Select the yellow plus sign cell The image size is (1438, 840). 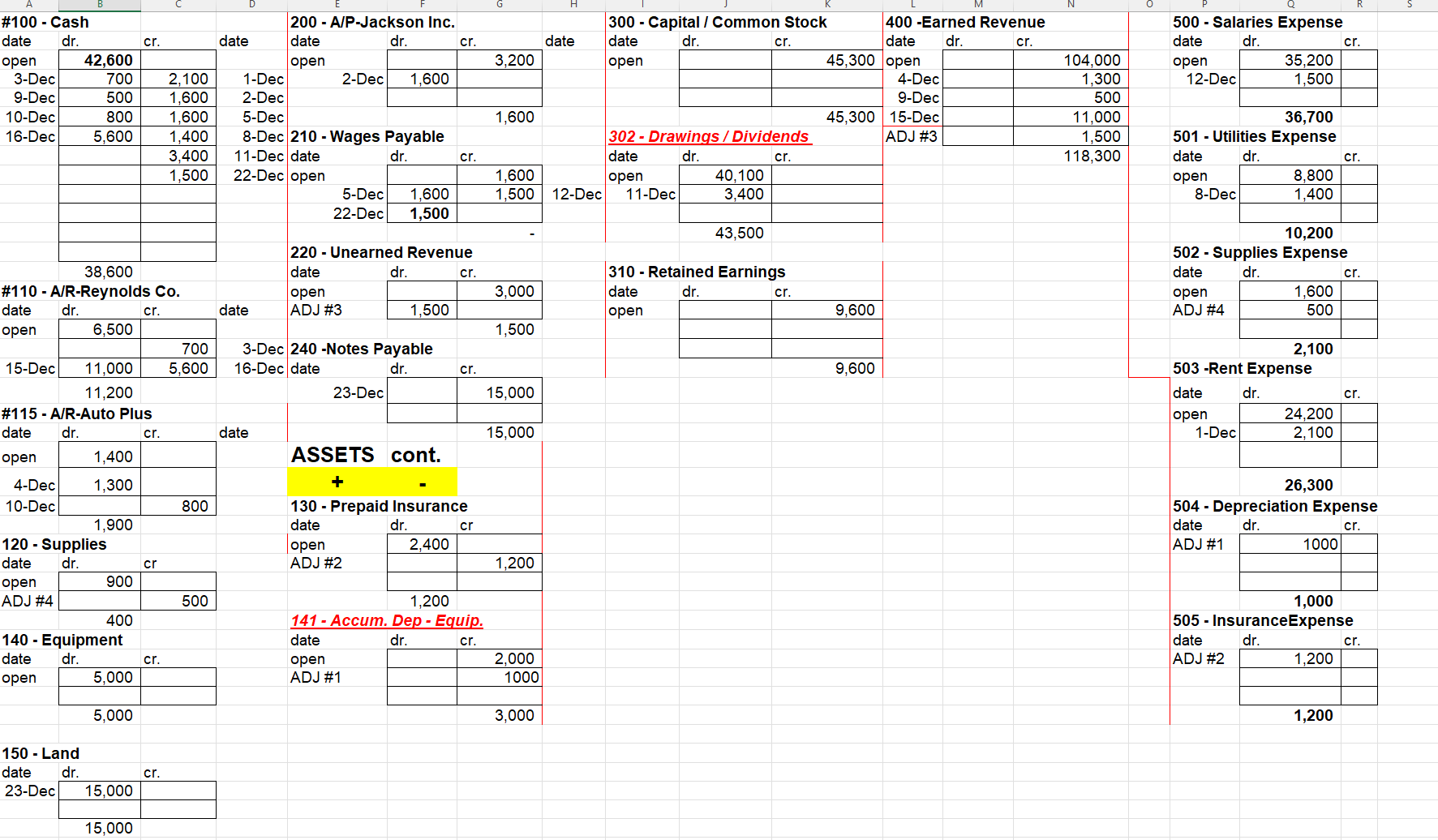pos(337,482)
